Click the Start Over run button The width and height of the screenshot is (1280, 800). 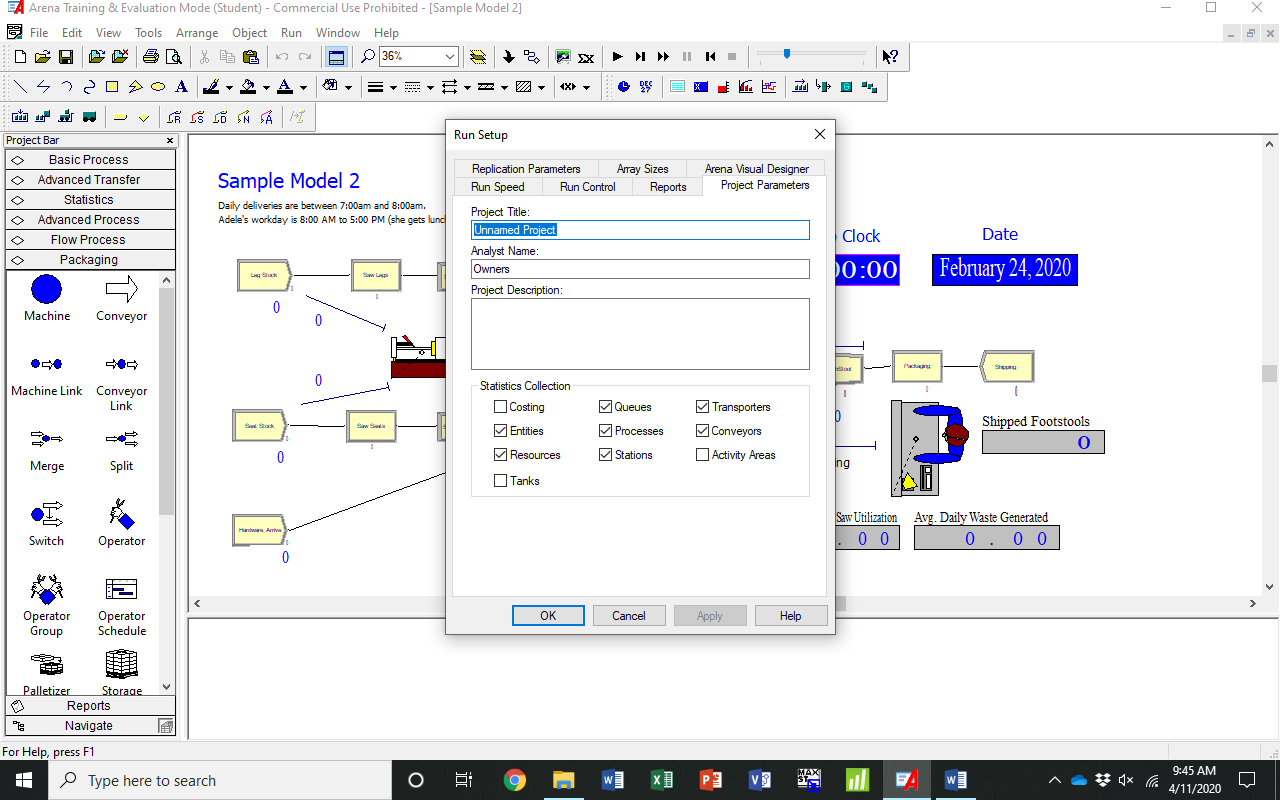pyautogui.click(x=710, y=57)
